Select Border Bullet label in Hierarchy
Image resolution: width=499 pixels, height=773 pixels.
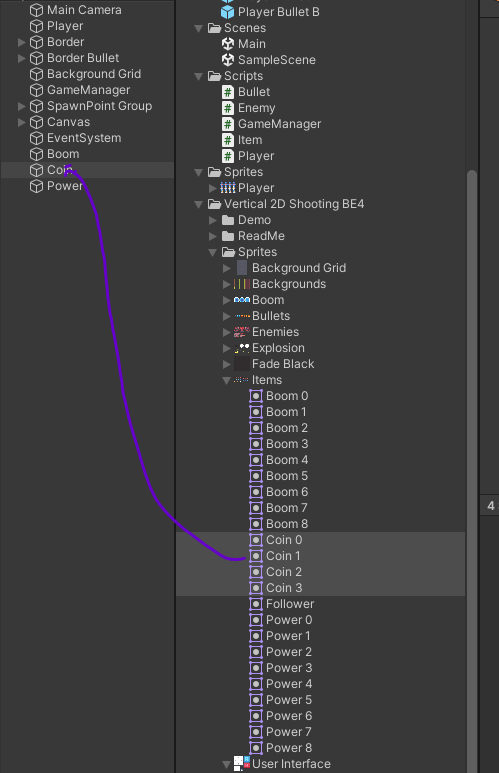pos(83,58)
